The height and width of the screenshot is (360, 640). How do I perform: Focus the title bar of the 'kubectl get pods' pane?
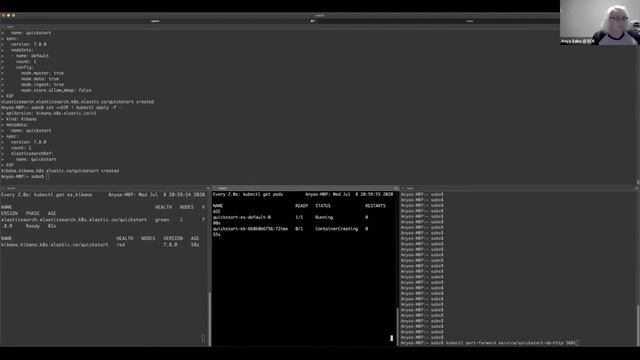tap(305, 188)
